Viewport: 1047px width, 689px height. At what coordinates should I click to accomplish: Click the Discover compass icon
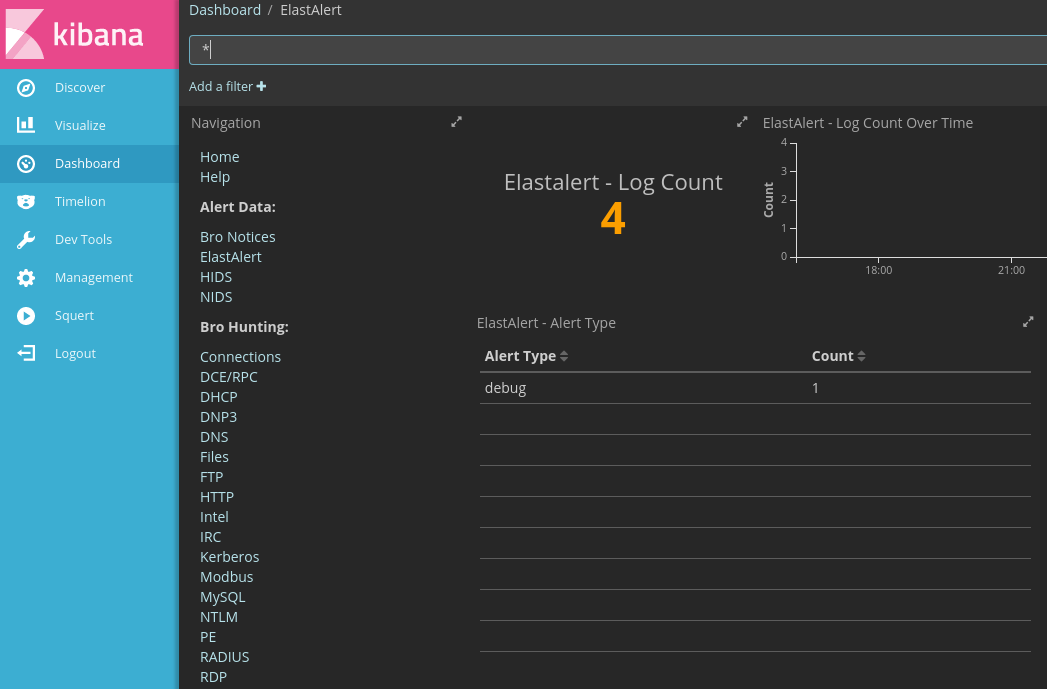pos(26,87)
